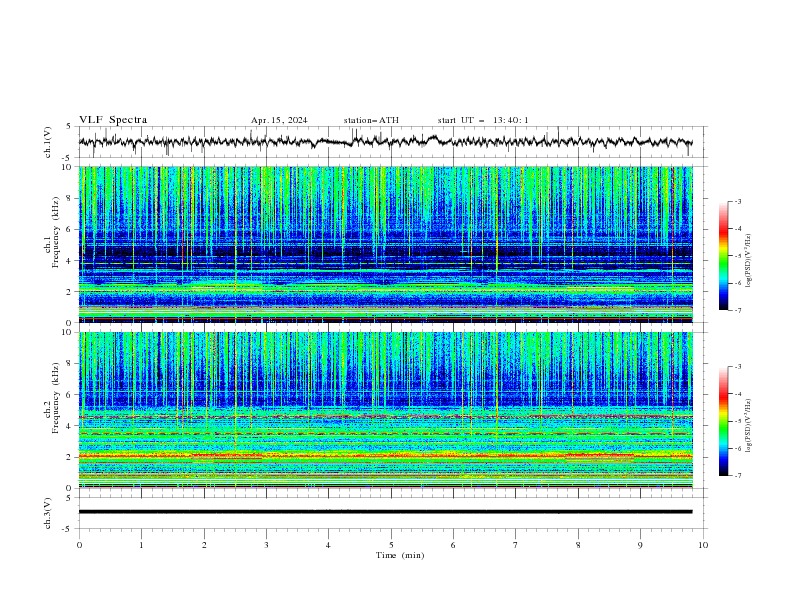792x612 pixels.
Task: Click the ch.1 colorbar 'log(PSD)(V²/Hz)' label
Action: [749, 261]
